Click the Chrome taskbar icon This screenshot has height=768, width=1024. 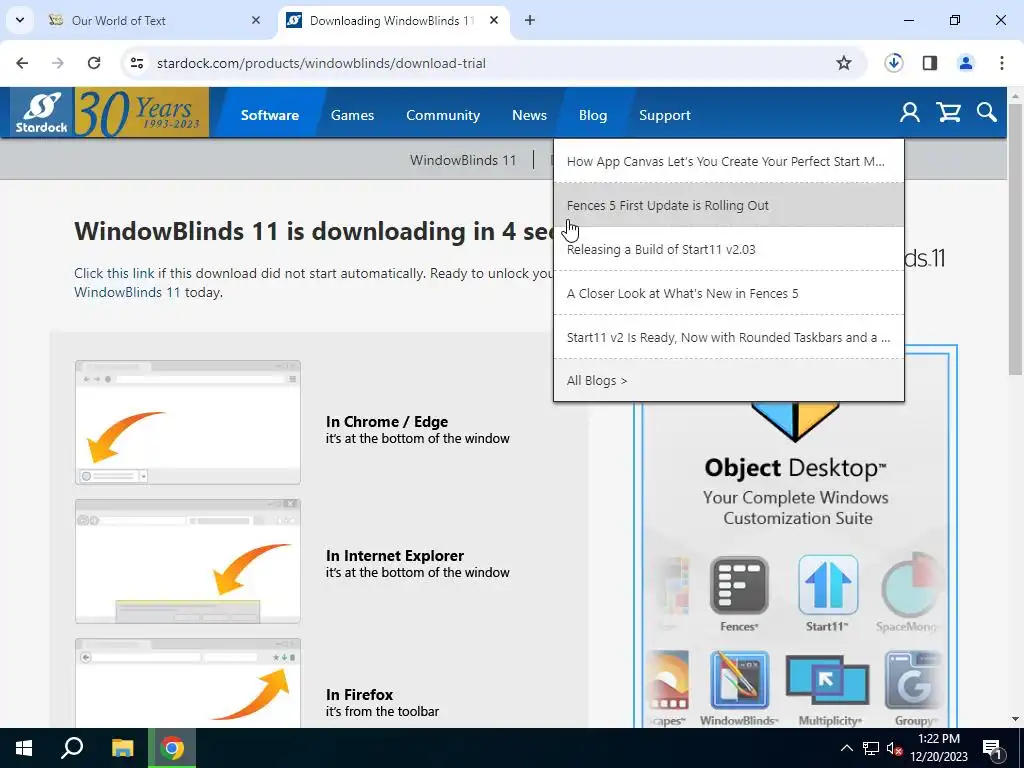point(172,748)
